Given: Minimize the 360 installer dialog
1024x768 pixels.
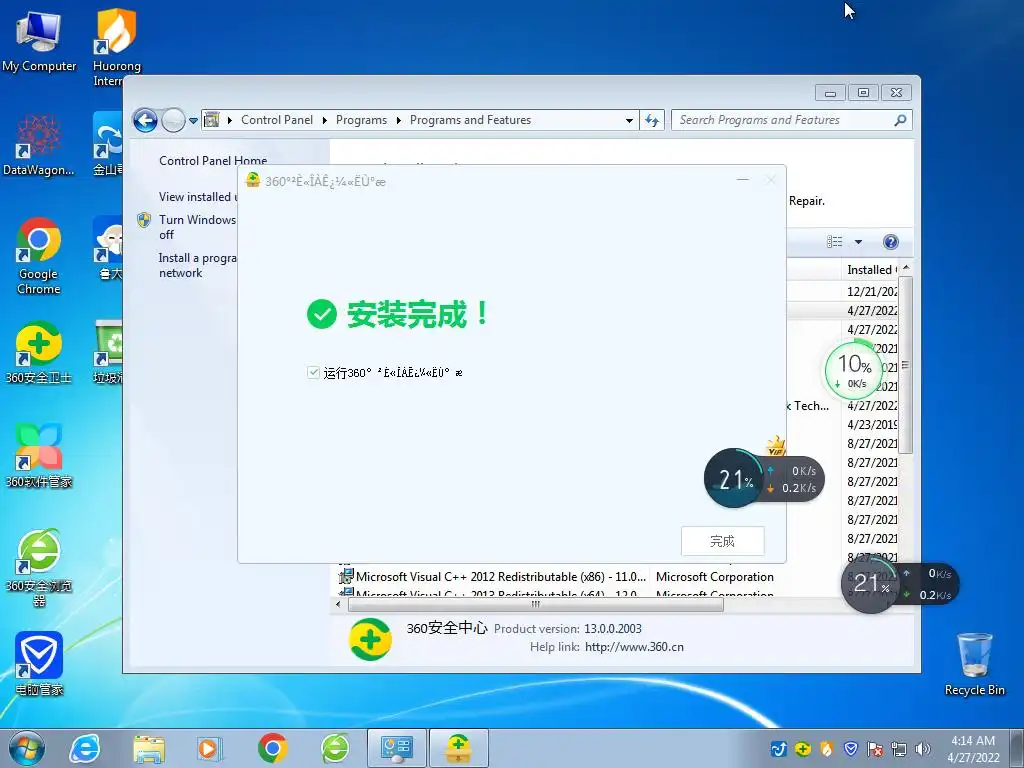Looking at the screenshot, I should tap(743, 180).
